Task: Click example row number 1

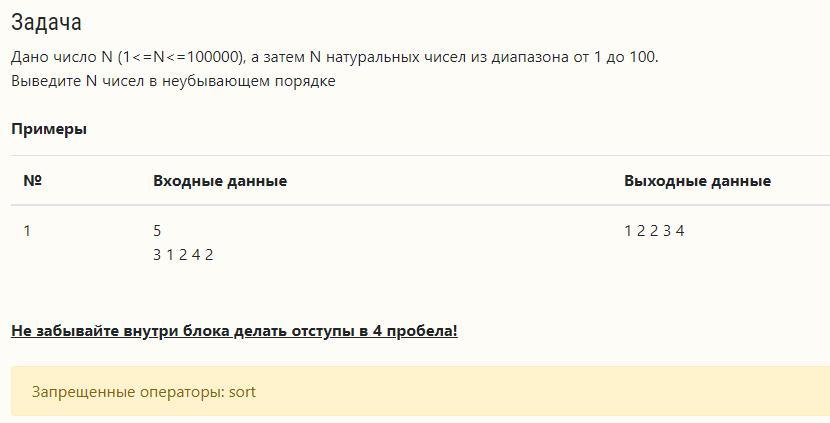Action: click(27, 231)
